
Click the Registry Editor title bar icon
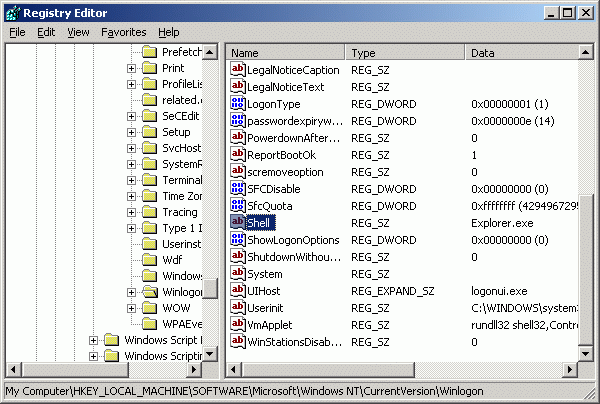[x=13, y=13]
